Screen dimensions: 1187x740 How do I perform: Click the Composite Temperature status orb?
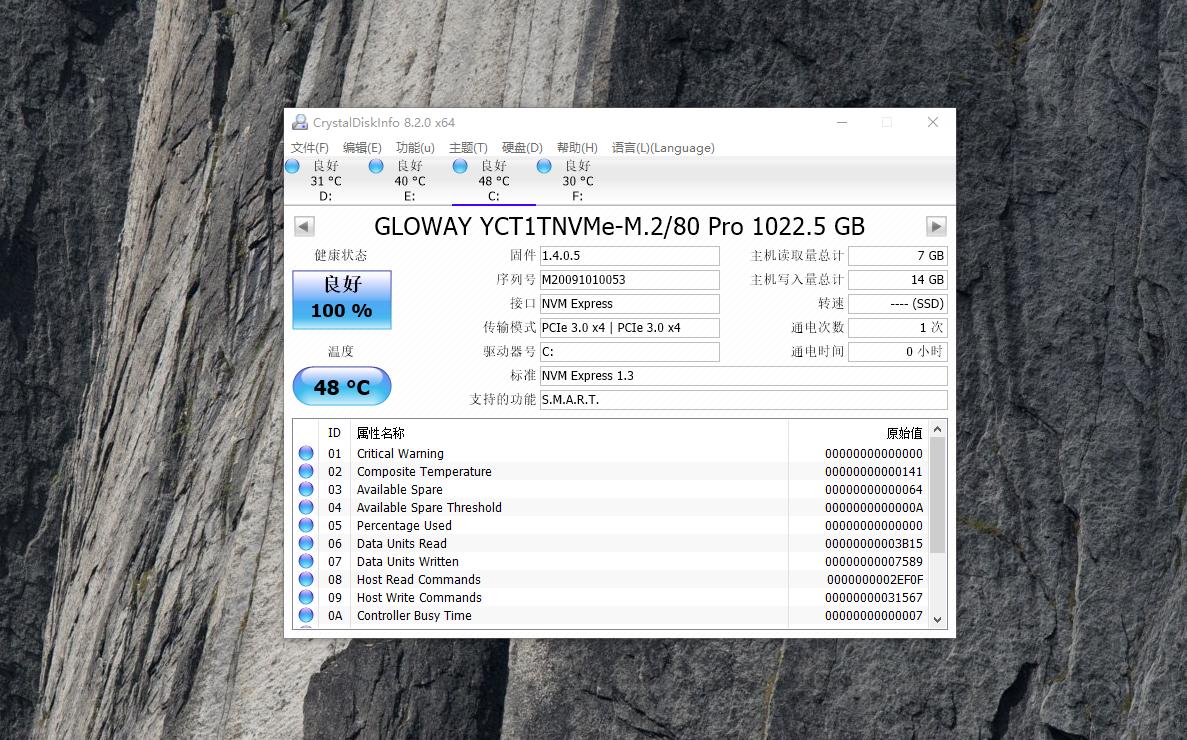(306, 472)
